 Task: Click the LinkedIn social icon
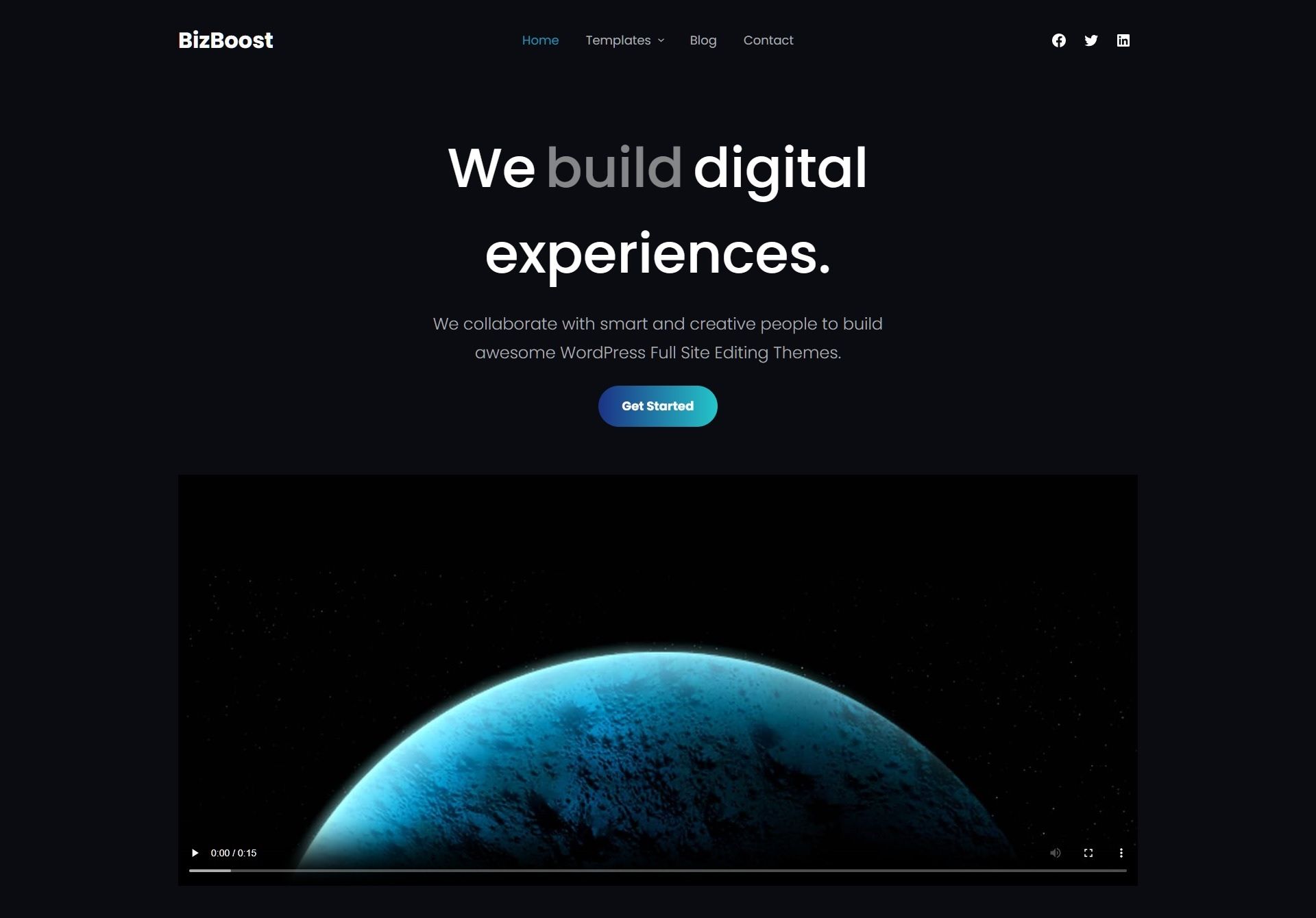1122,40
